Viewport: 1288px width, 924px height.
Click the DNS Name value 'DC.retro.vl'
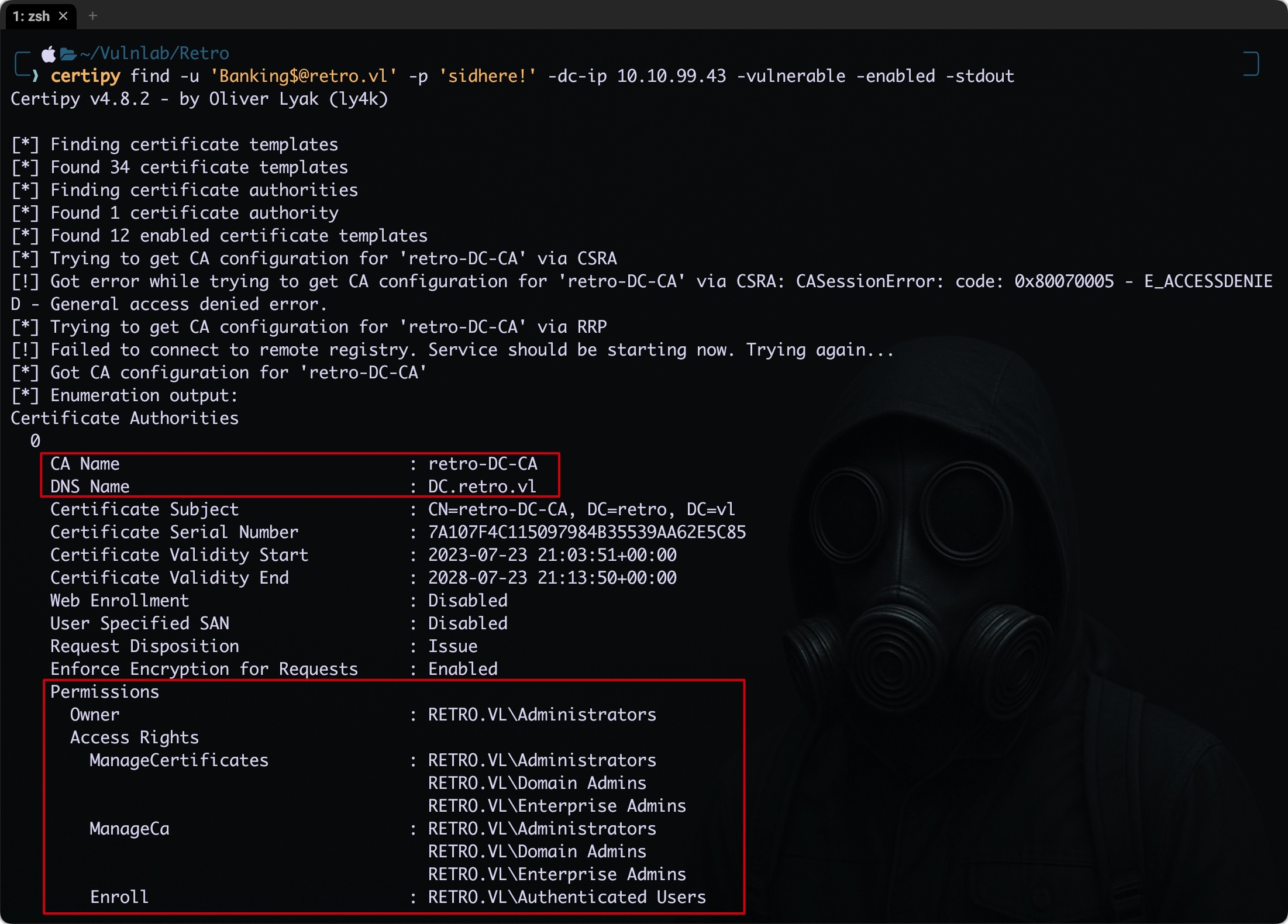point(482,487)
